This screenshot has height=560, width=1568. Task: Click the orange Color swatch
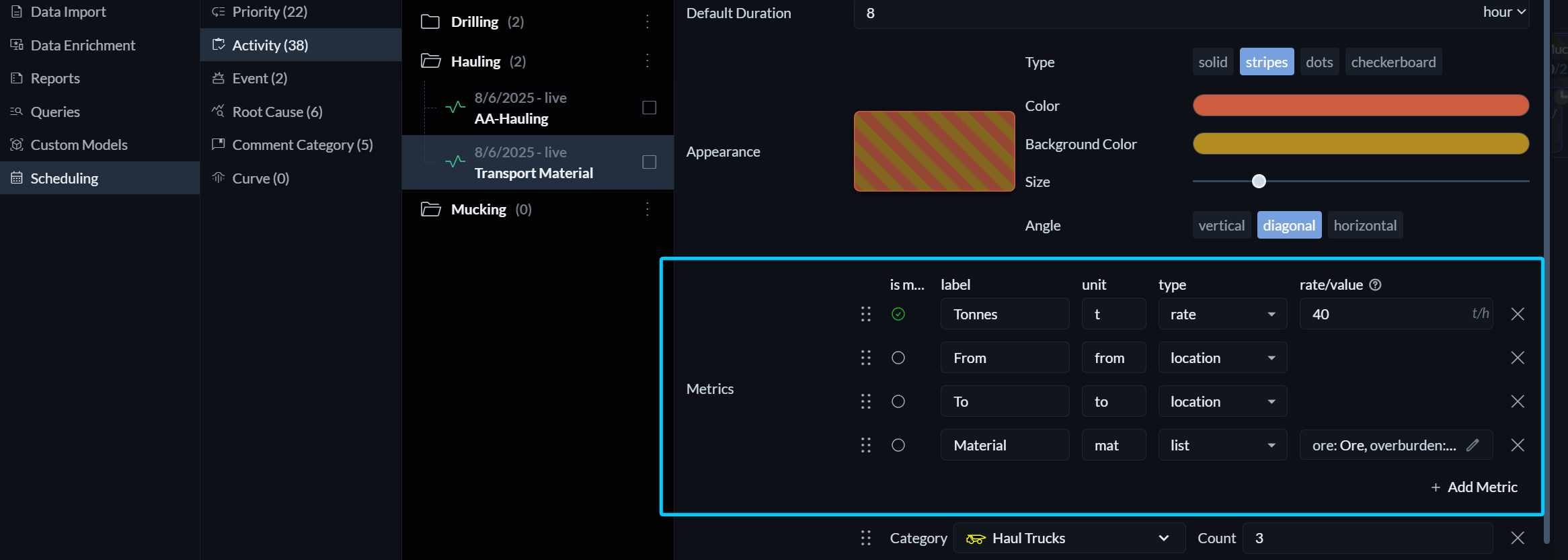point(1361,106)
